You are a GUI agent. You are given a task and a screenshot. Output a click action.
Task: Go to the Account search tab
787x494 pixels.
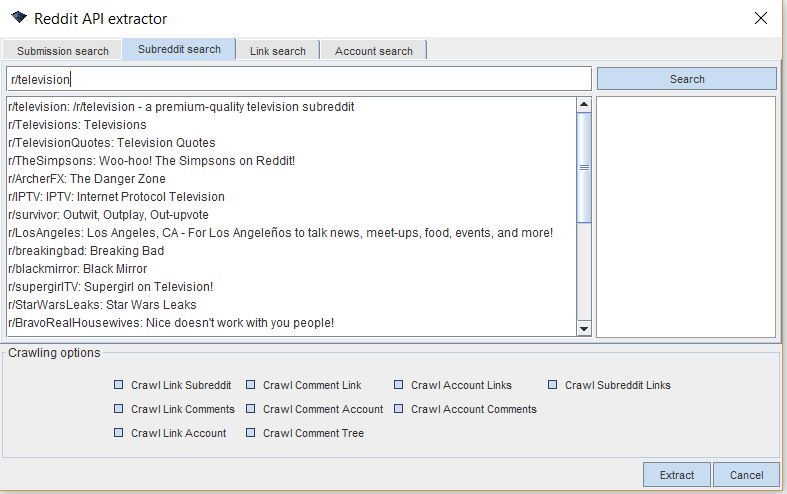(373, 51)
